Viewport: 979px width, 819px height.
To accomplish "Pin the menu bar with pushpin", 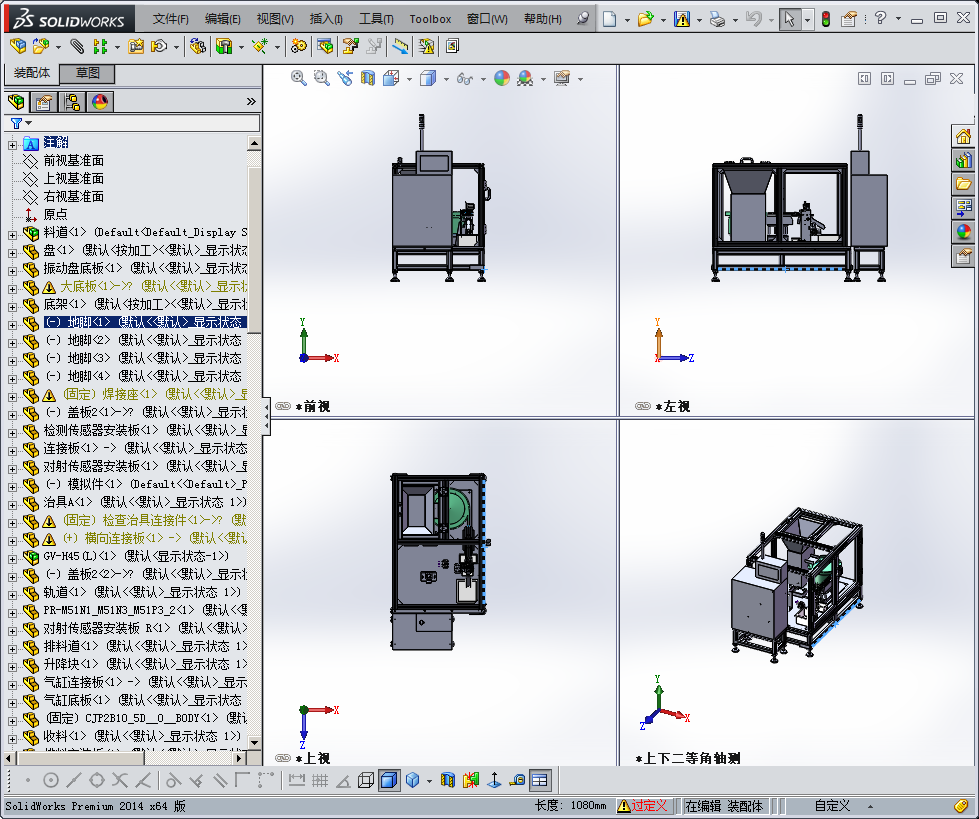I will point(583,19).
